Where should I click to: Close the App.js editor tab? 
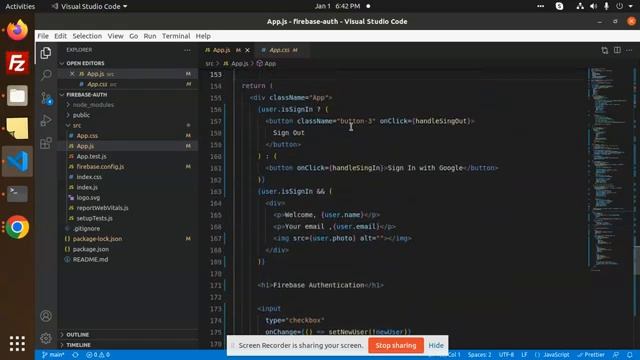coord(247,50)
